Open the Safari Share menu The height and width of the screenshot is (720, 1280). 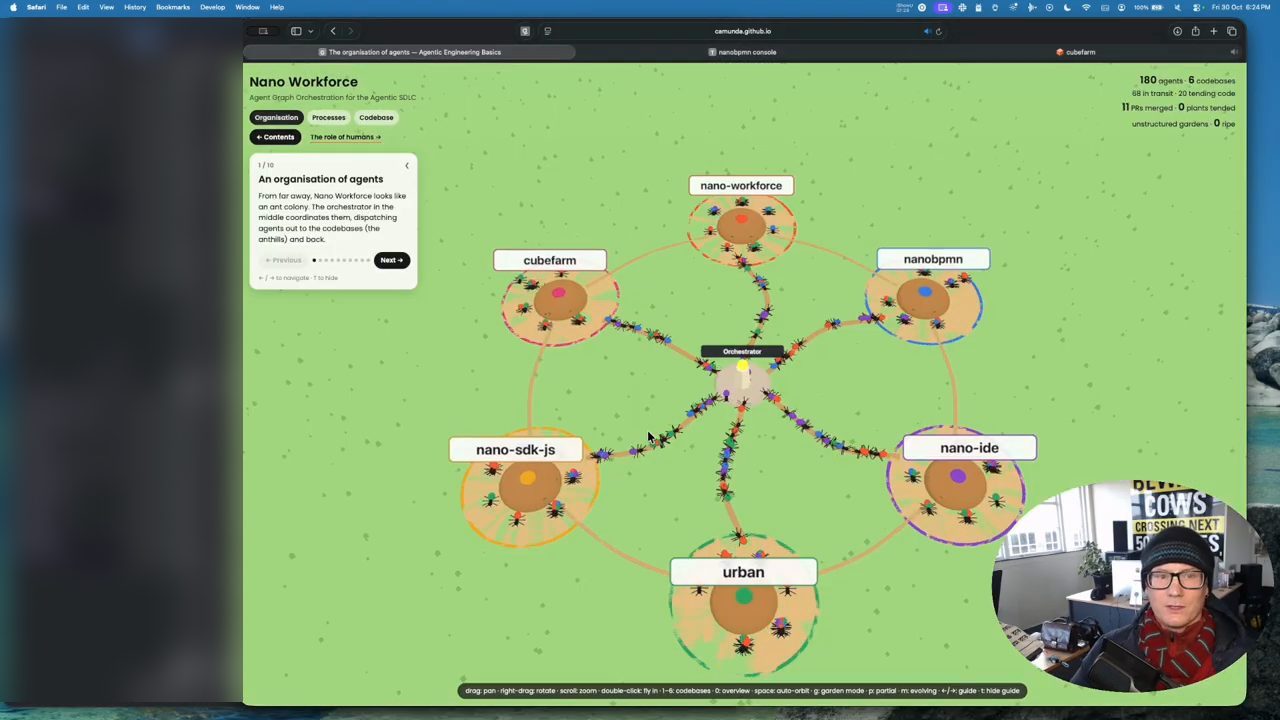(1195, 31)
